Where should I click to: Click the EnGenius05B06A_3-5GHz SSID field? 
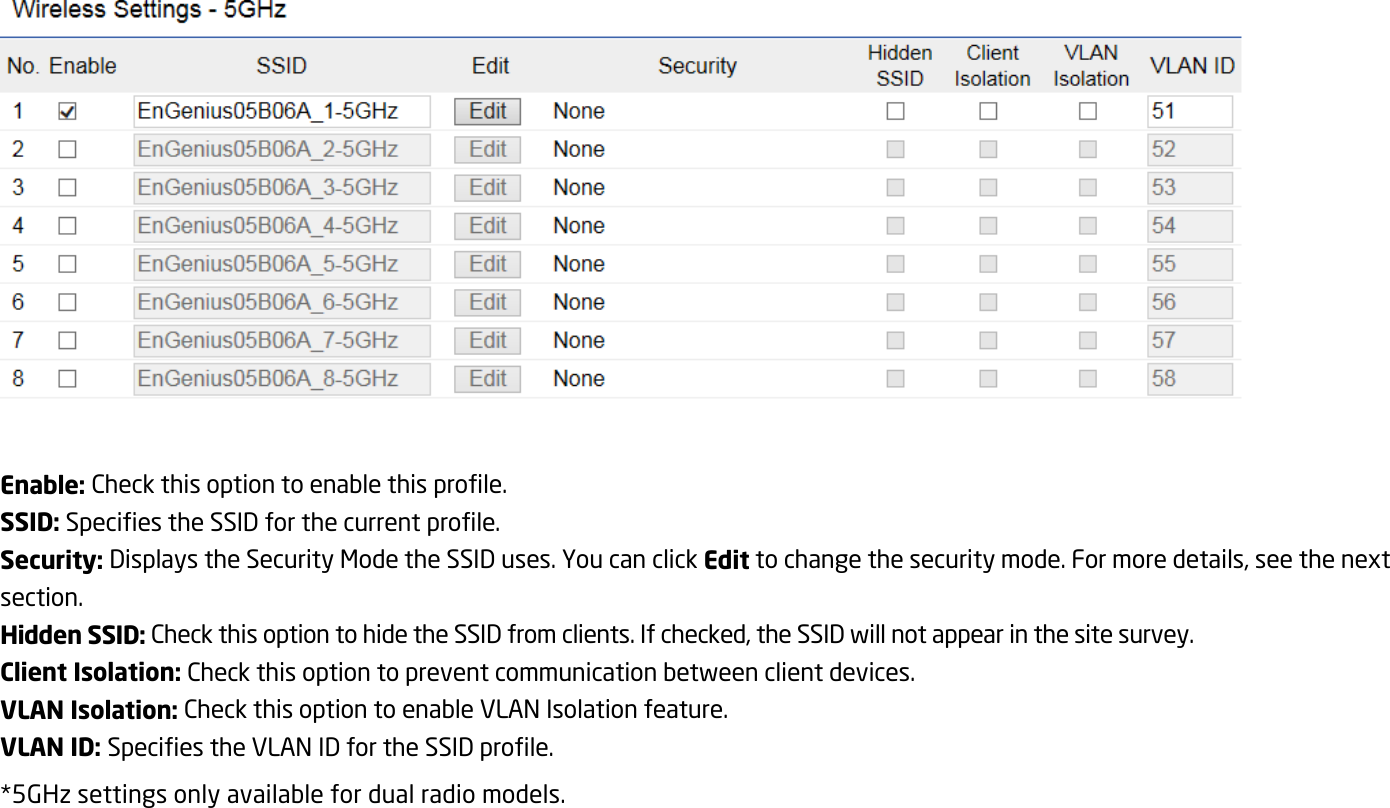(282, 188)
